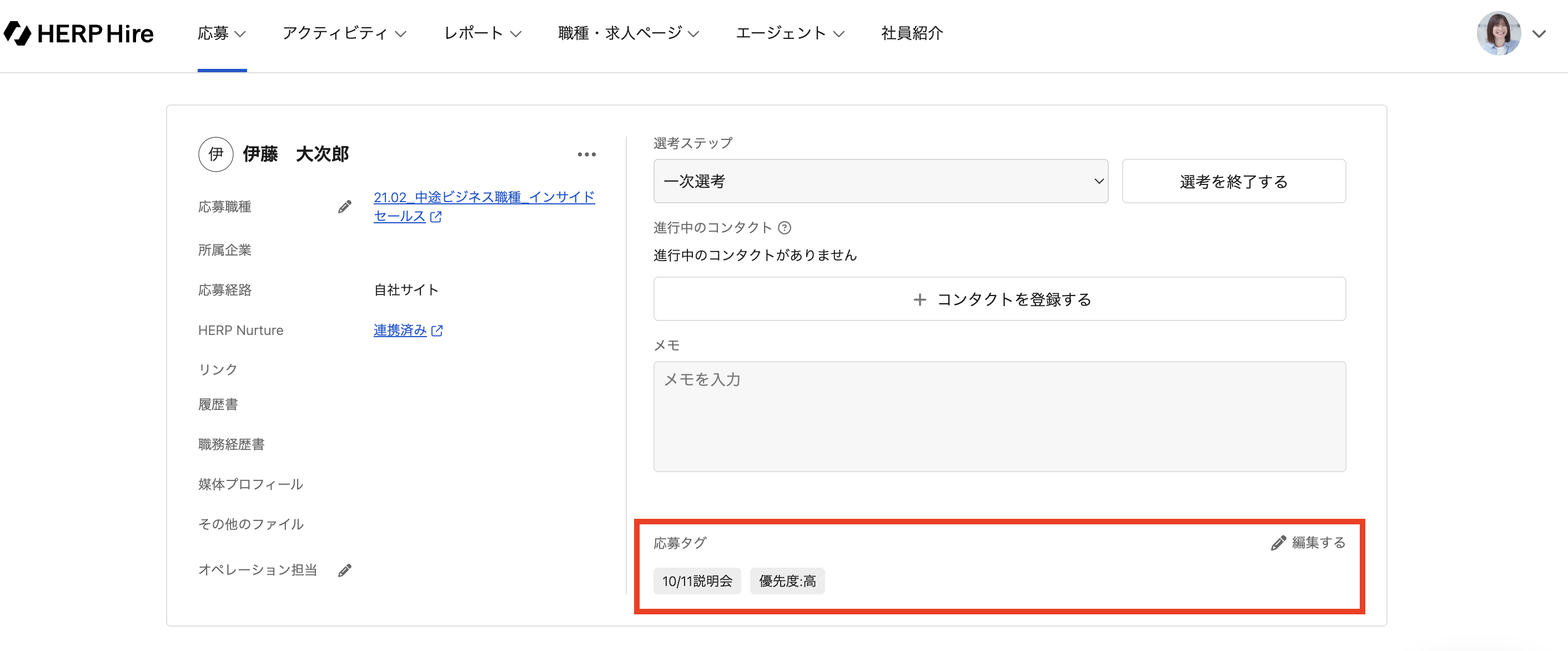Click pencil icon beside オペレーション担当

[344, 570]
